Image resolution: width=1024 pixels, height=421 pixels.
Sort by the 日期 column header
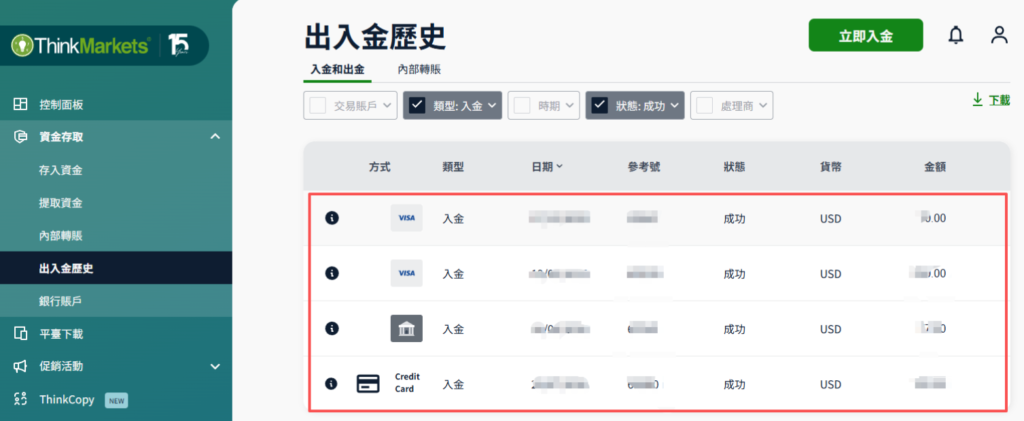[547, 166]
